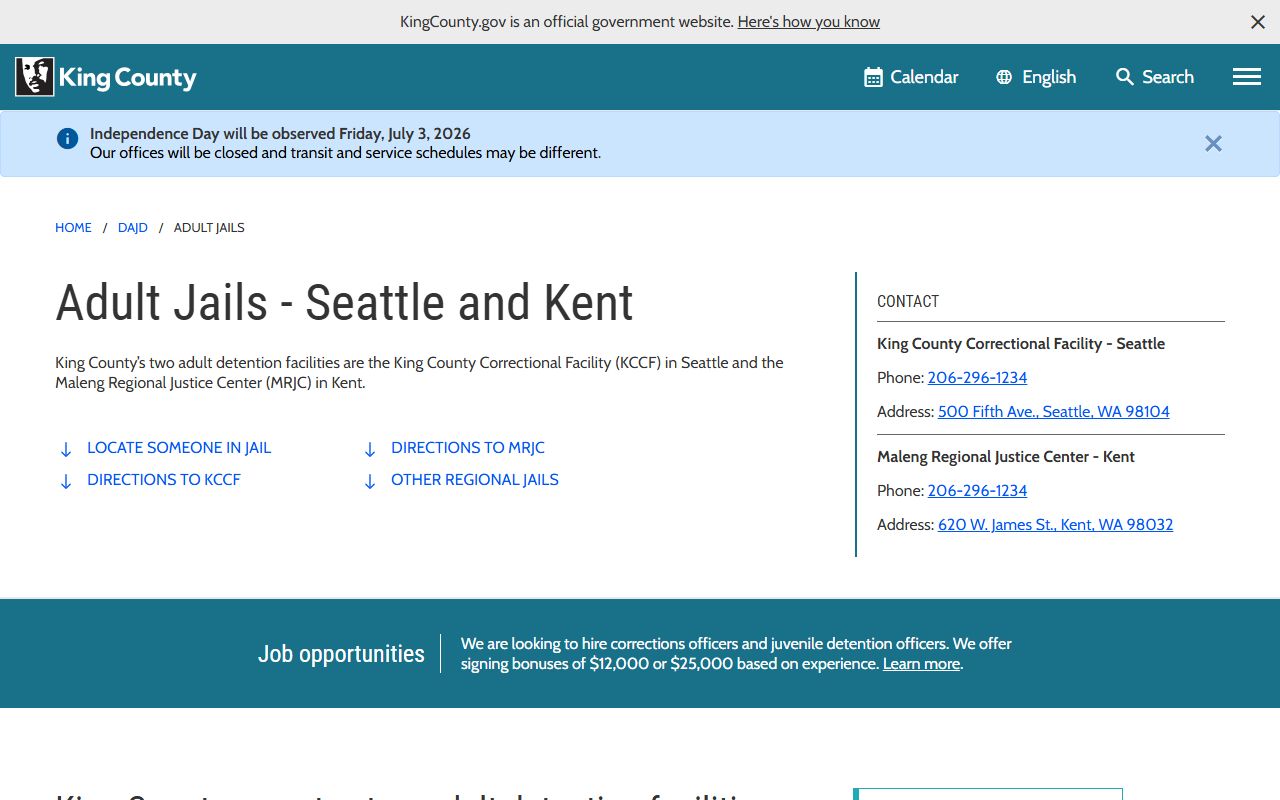Screen dimensions: 1280x800
Task: Jump to LOCATE SOMEONE IN JAIL section
Action: click(179, 448)
